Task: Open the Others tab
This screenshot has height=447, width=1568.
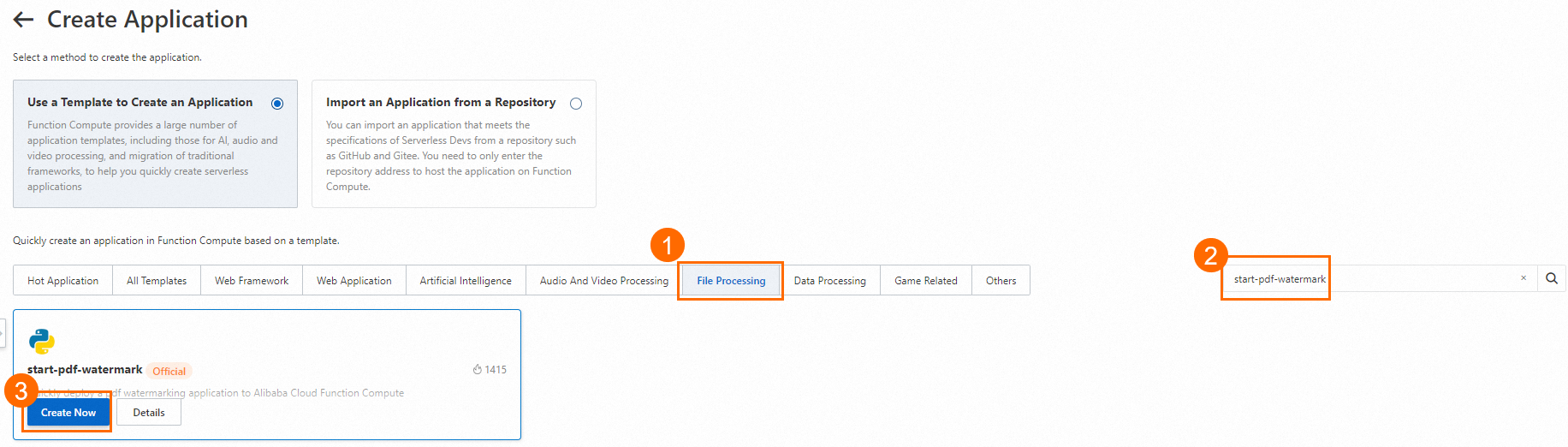Action: click(1001, 281)
